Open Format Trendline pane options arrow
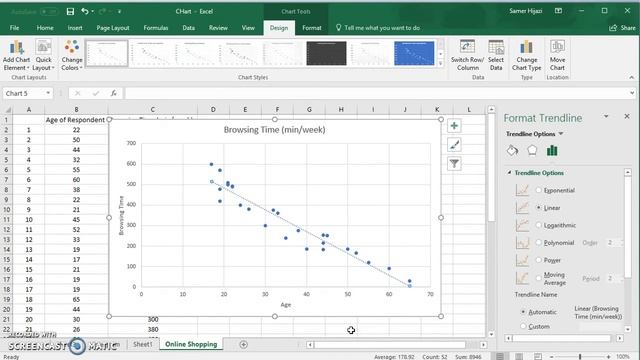The width and height of the screenshot is (640, 360). 606,116
